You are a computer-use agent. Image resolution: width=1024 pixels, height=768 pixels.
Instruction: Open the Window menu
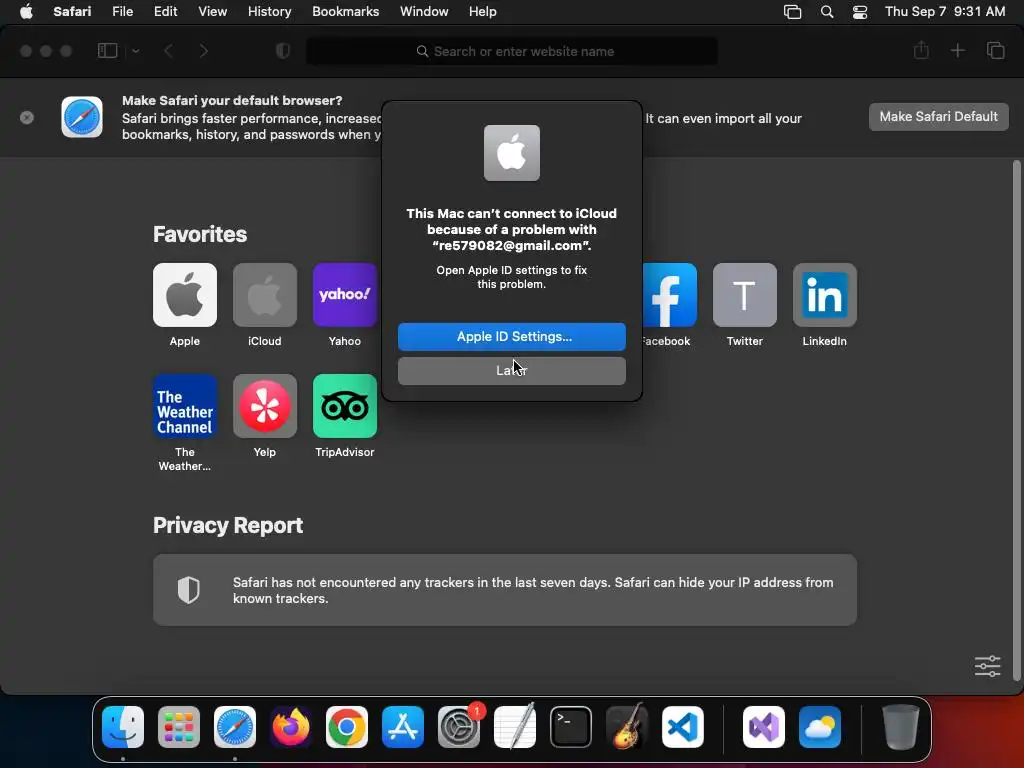click(x=424, y=12)
